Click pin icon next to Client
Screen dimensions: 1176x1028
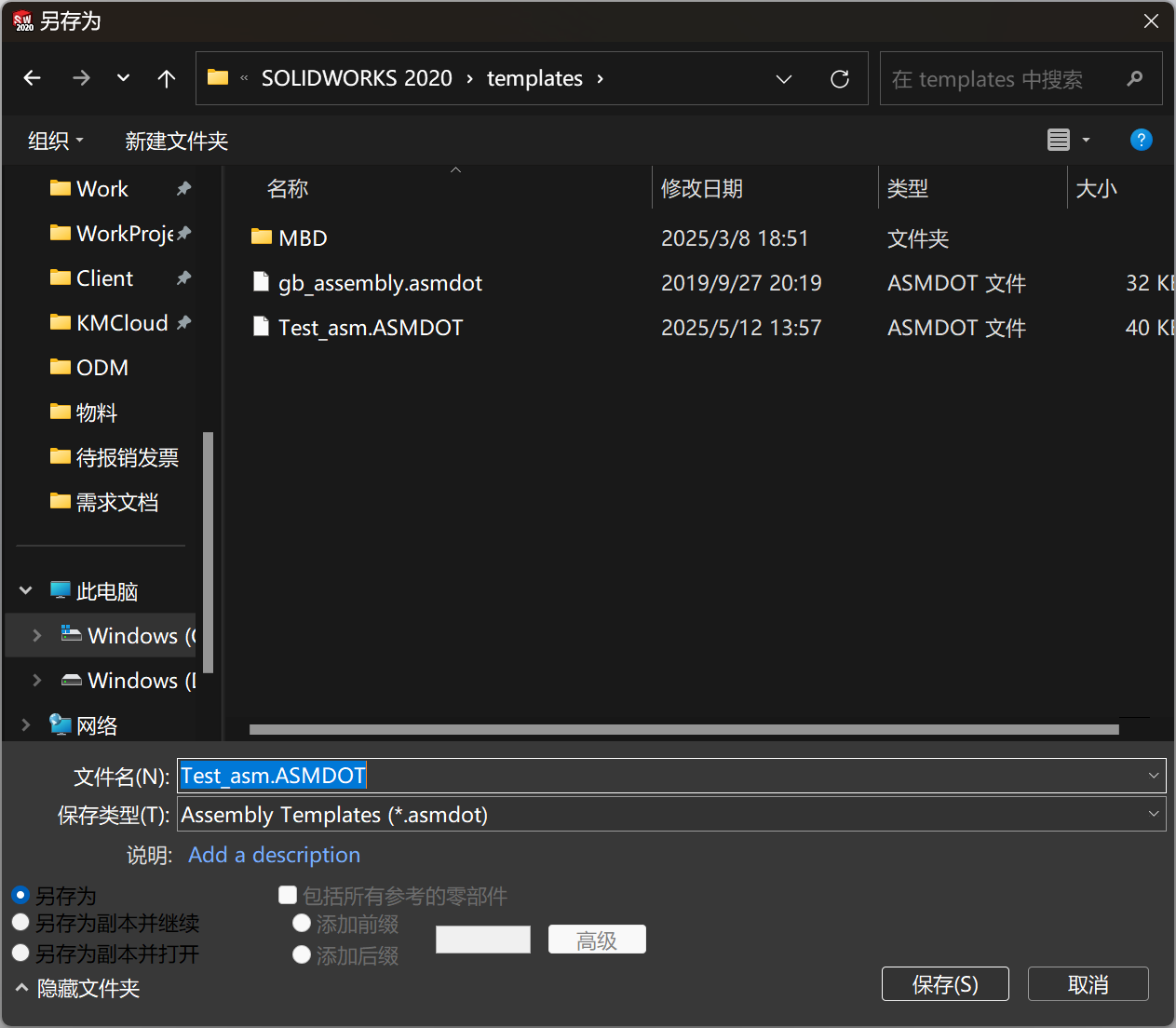click(183, 277)
